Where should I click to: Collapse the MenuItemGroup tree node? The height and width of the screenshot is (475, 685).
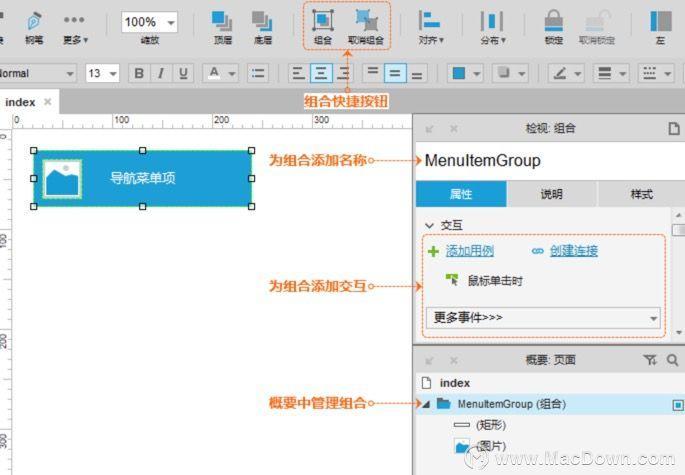pyautogui.click(x=426, y=404)
